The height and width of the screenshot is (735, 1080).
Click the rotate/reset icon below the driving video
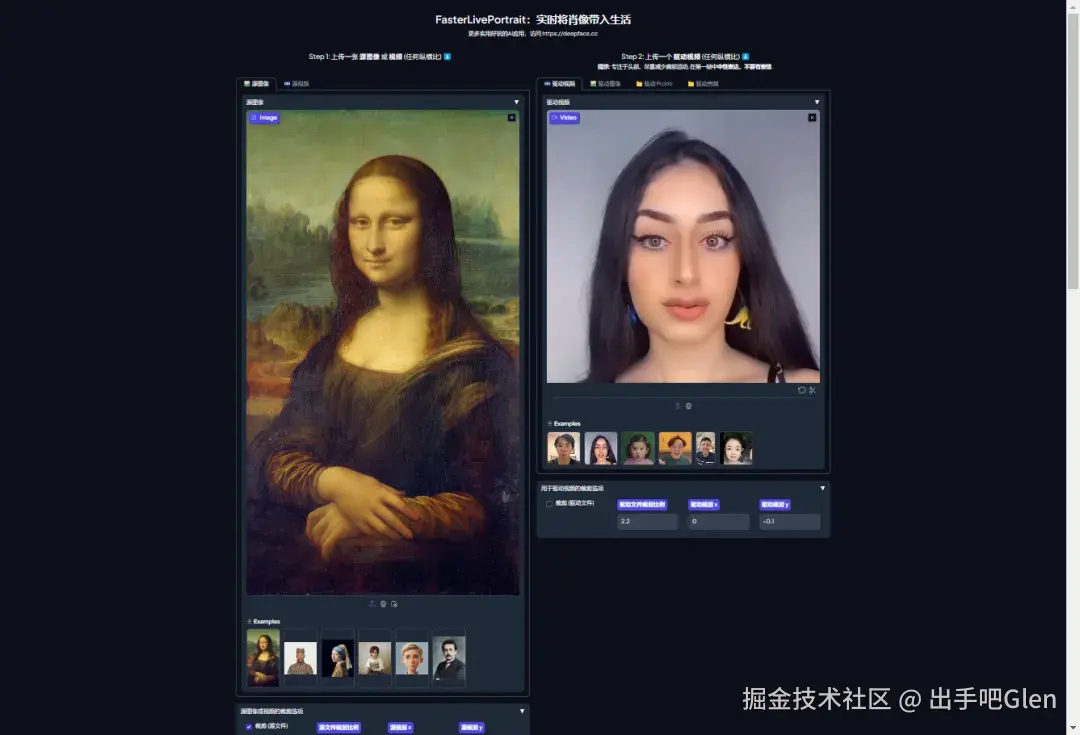click(x=802, y=390)
